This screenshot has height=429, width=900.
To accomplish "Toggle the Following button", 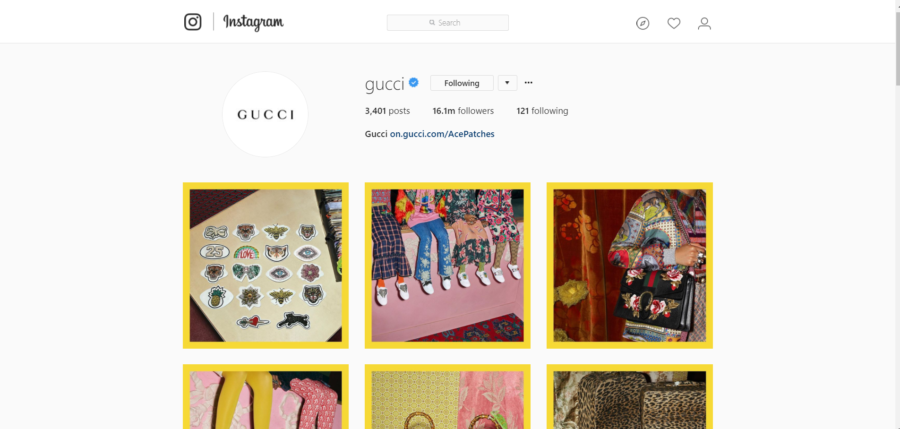I will (x=461, y=83).
